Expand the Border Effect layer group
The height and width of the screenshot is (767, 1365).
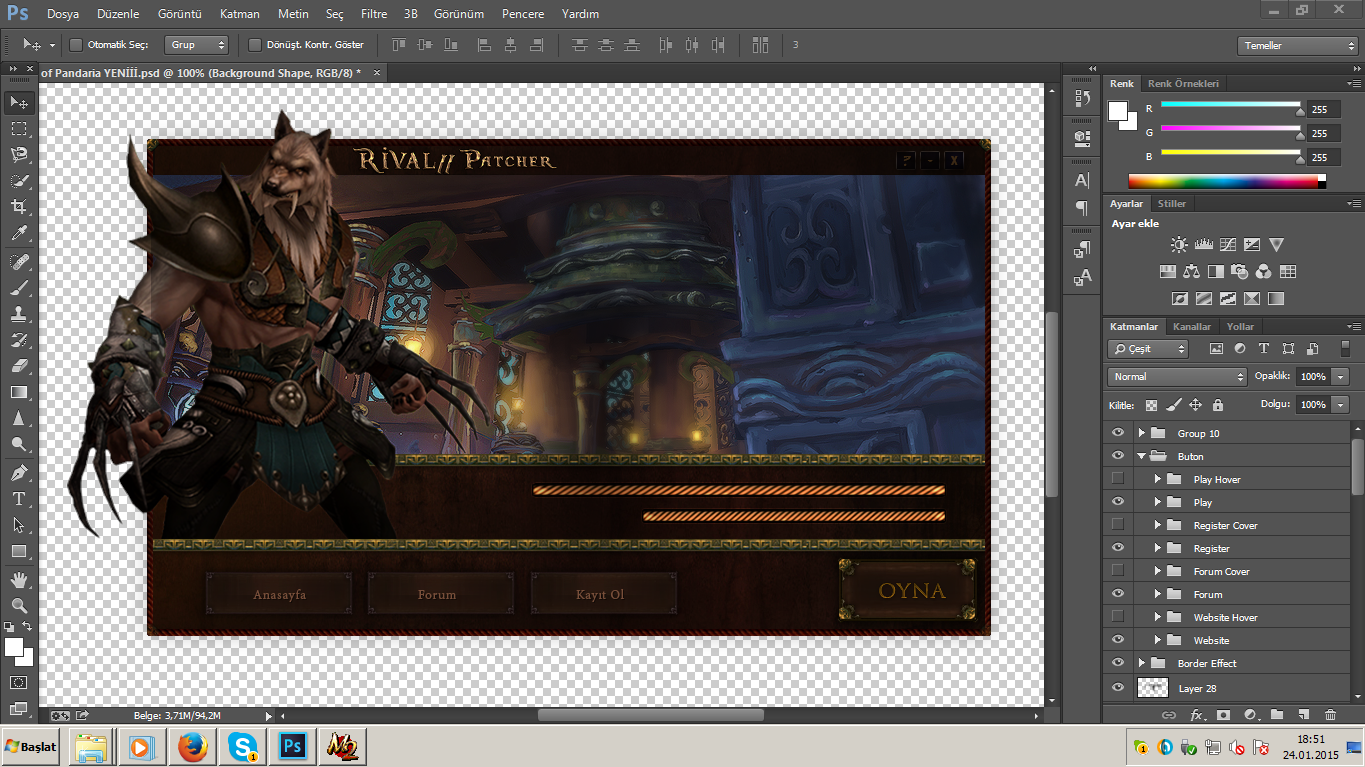[1141, 663]
